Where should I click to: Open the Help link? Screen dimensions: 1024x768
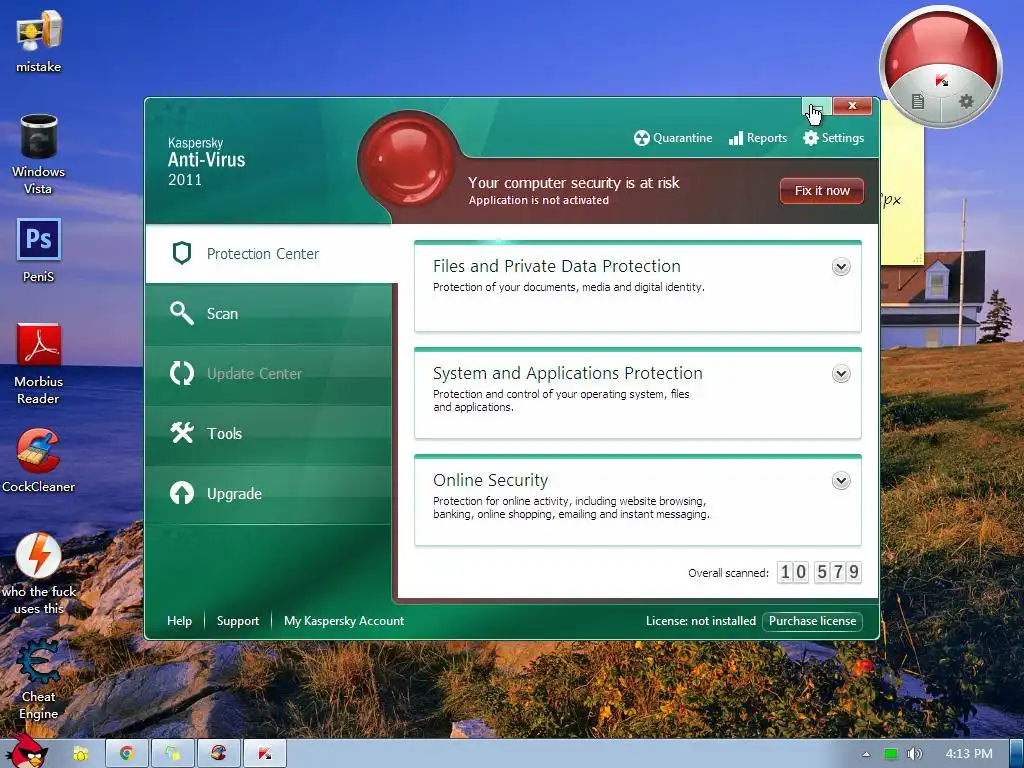click(180, 621)
